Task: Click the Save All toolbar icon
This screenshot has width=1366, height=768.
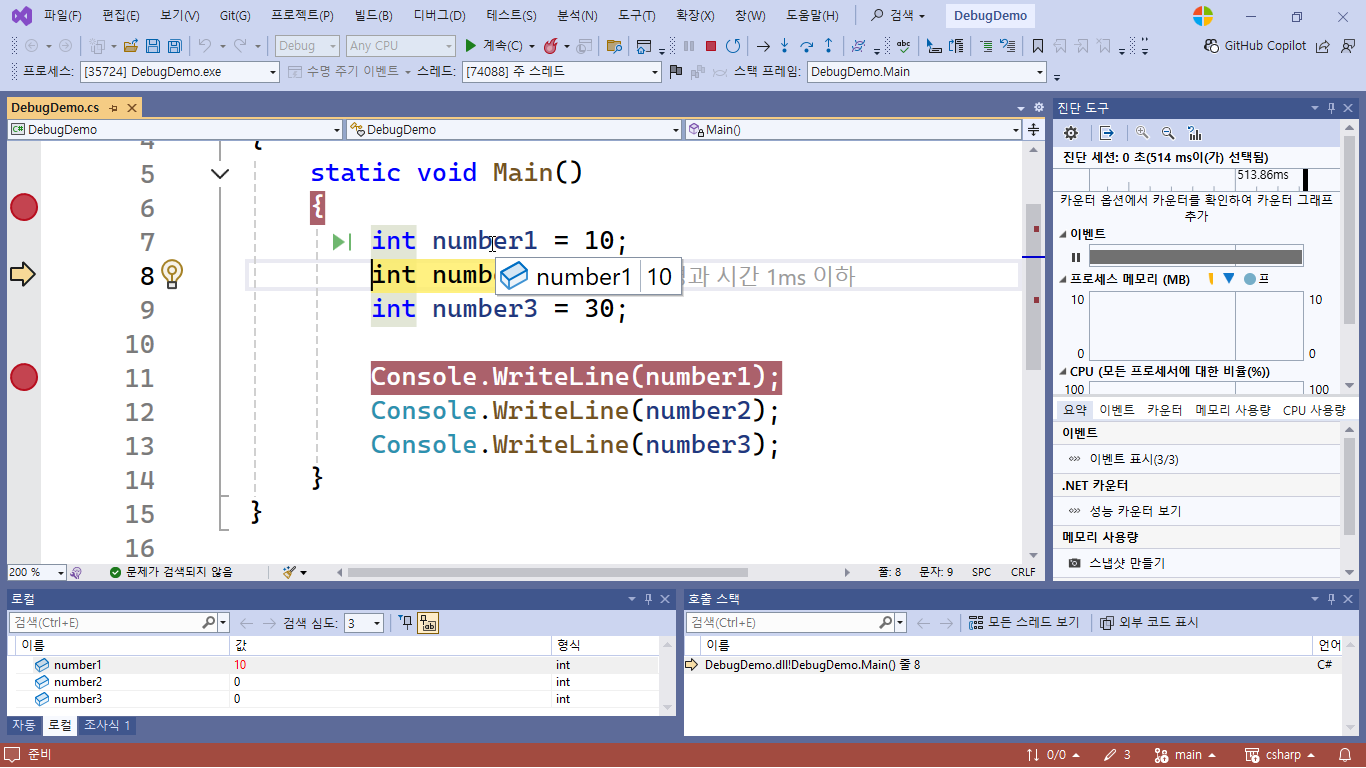Action: 174,46
